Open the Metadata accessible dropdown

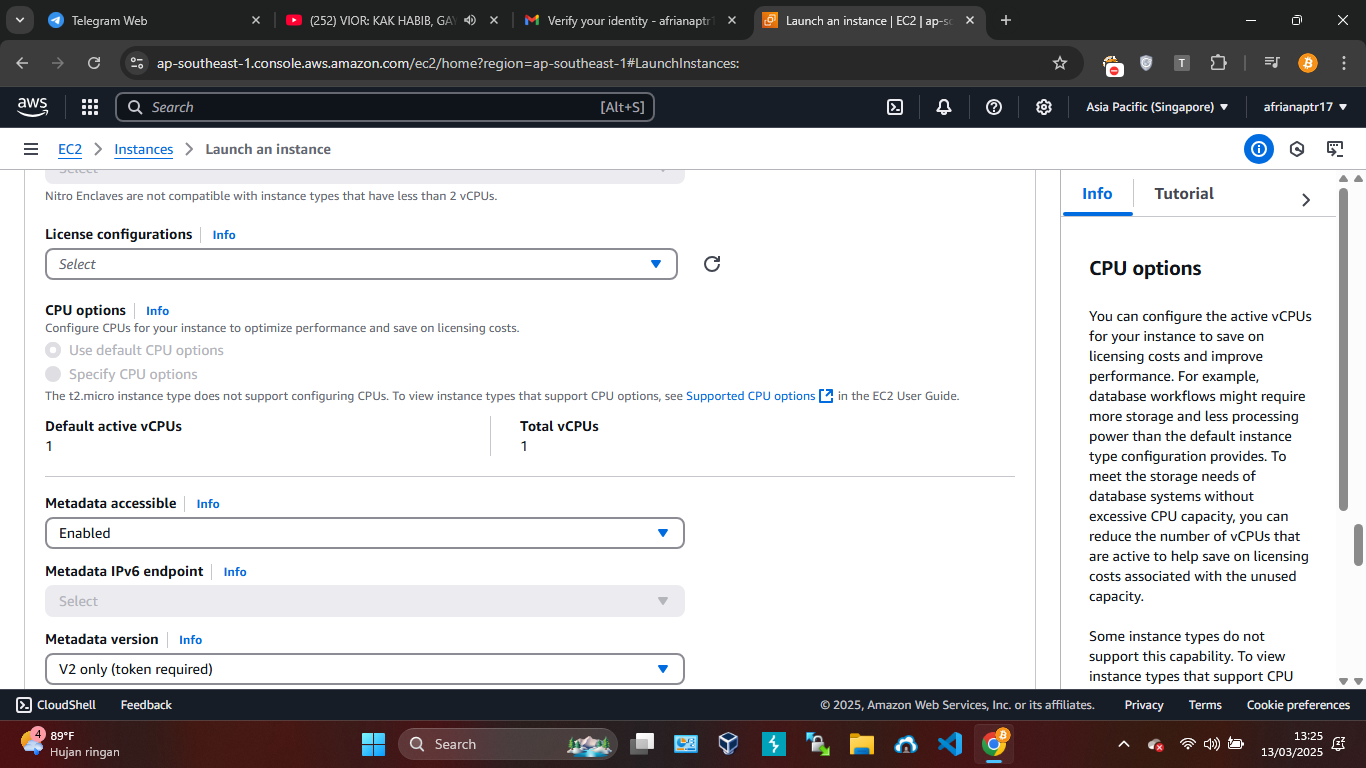[x=365, y=533]
